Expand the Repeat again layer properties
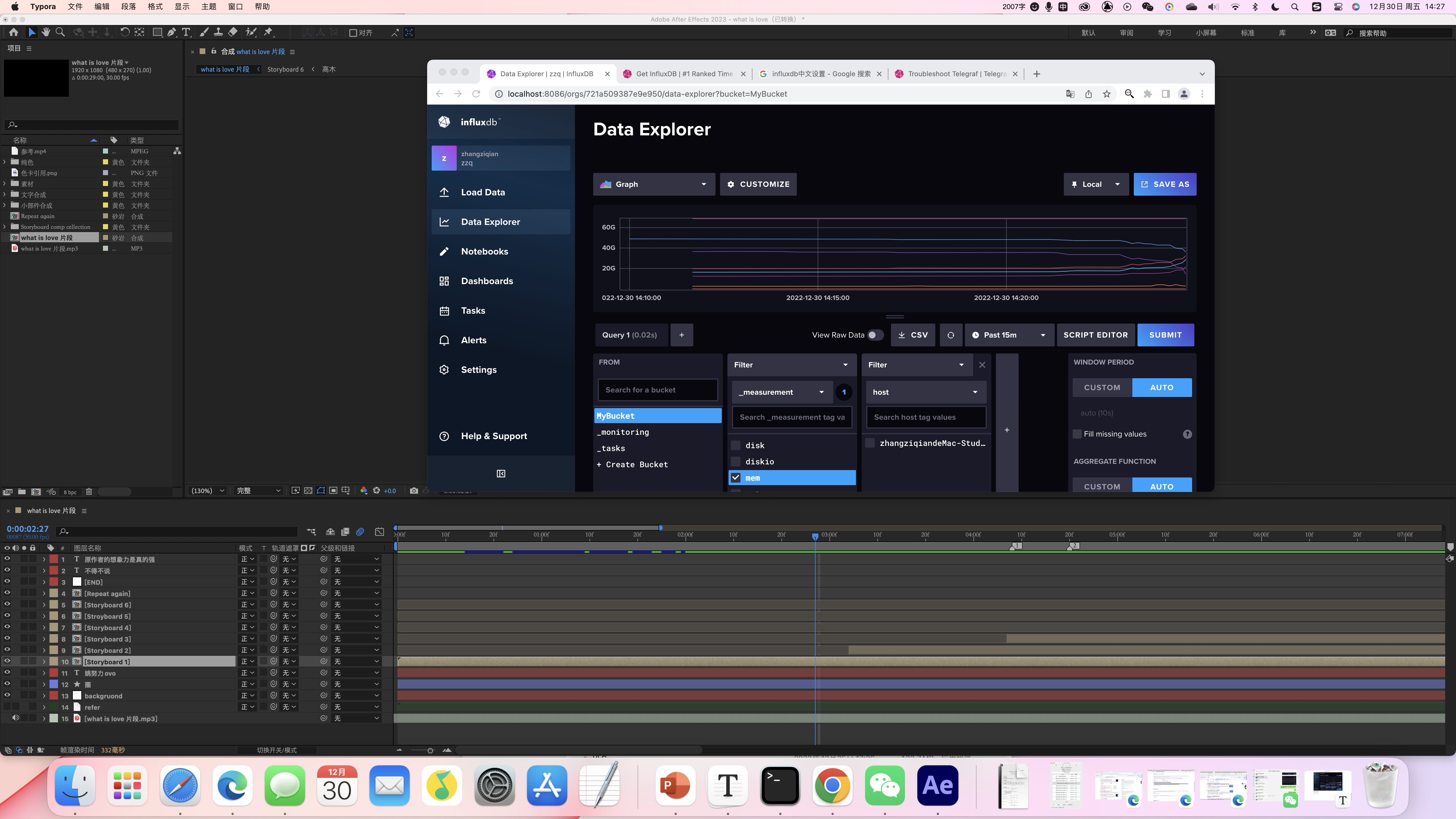The height and width of the screenshot is (819, 1456). 44,593
